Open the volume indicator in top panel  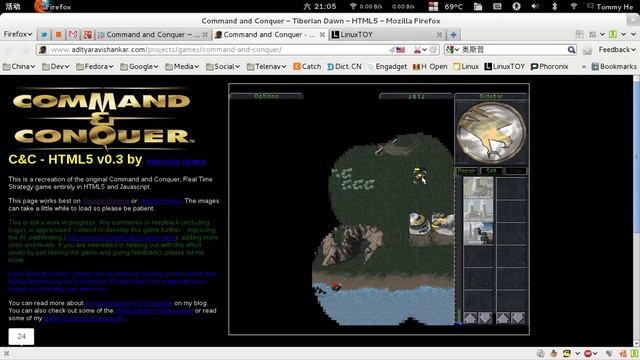pos(535,6)
